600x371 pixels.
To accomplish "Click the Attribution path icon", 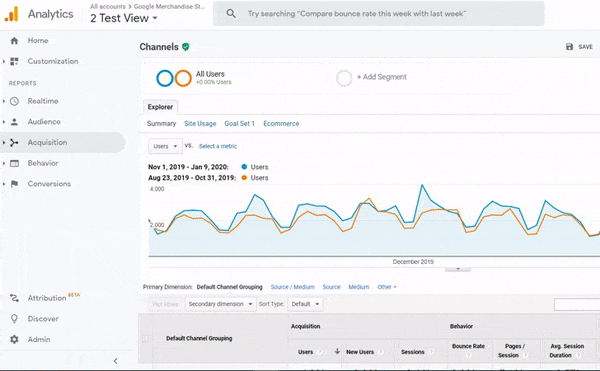I will point(14,298).
